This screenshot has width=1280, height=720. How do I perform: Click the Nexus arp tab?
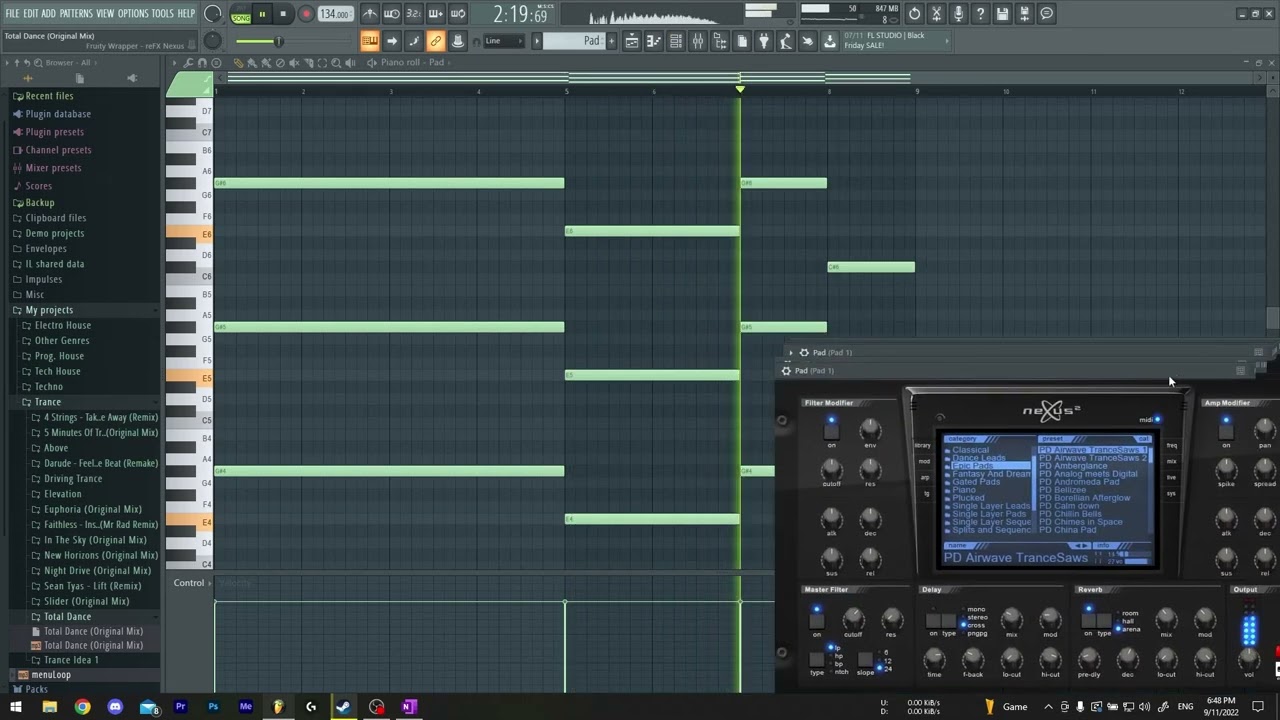(x=924, y=477)
